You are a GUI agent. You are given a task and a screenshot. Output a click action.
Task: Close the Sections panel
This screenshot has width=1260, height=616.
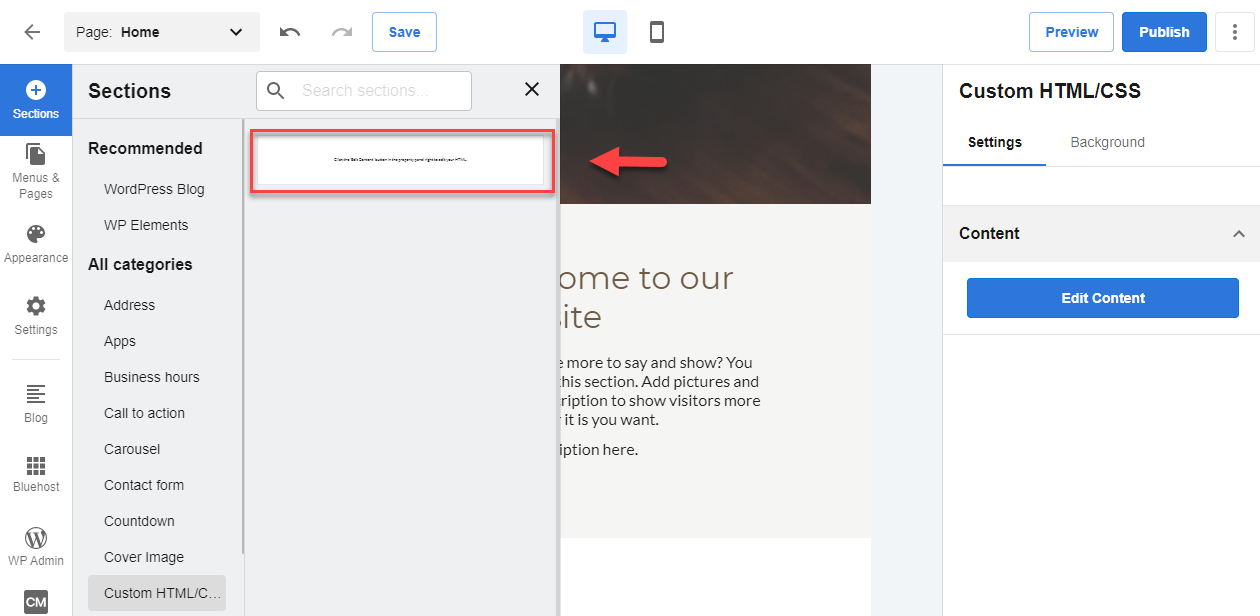532,90
